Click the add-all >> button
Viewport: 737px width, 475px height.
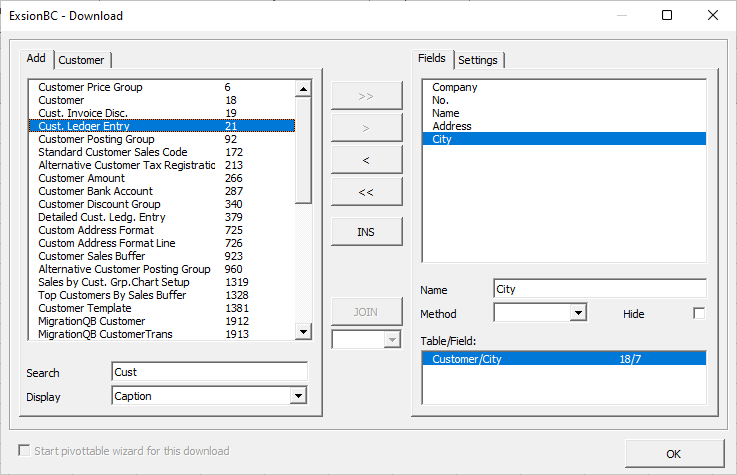pos(367,96)
